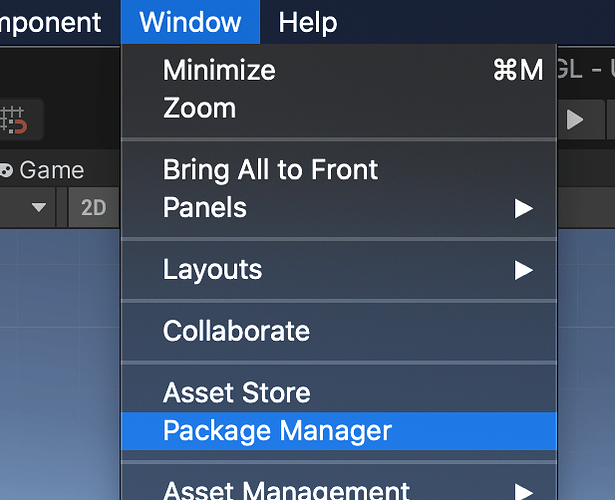This screenshot has width=615, height=500.
Task: Toggle 2D scene view mode
Action: [x=93, y=207]
